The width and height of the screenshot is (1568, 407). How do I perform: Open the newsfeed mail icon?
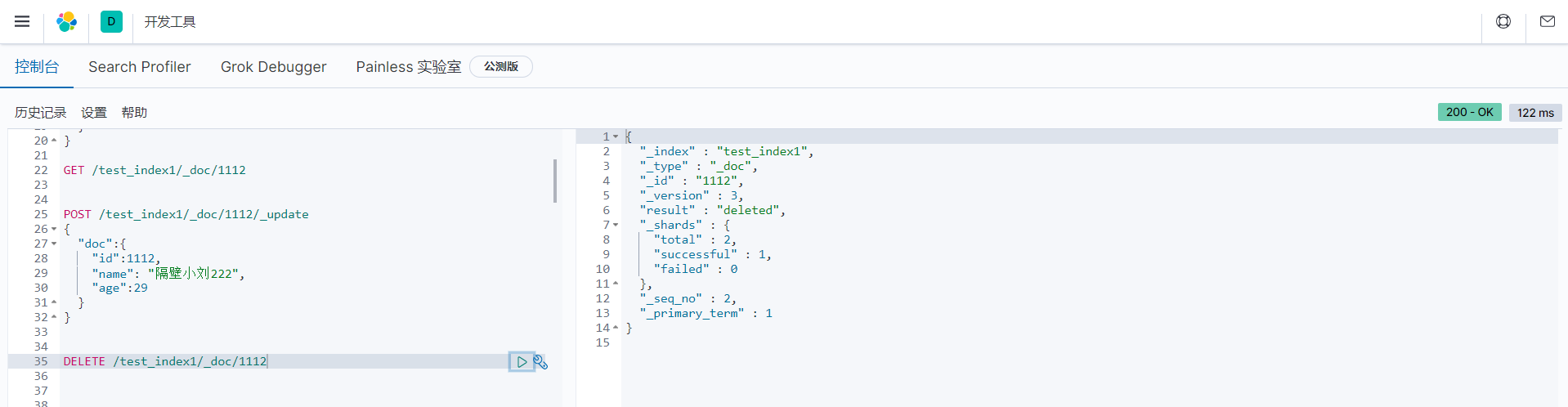[1548, 21]
